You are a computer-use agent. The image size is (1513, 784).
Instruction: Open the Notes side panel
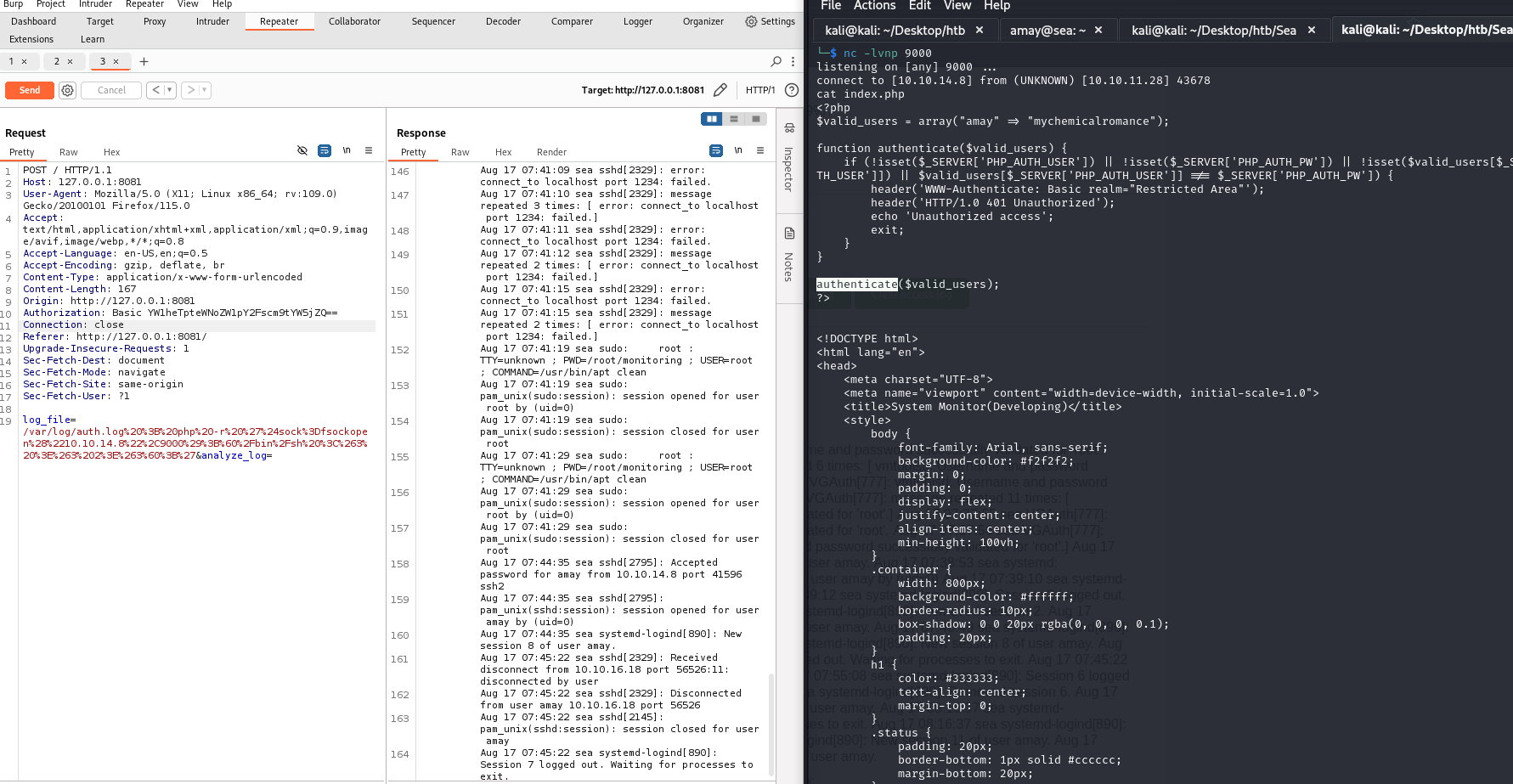click(x=789, y=255)
